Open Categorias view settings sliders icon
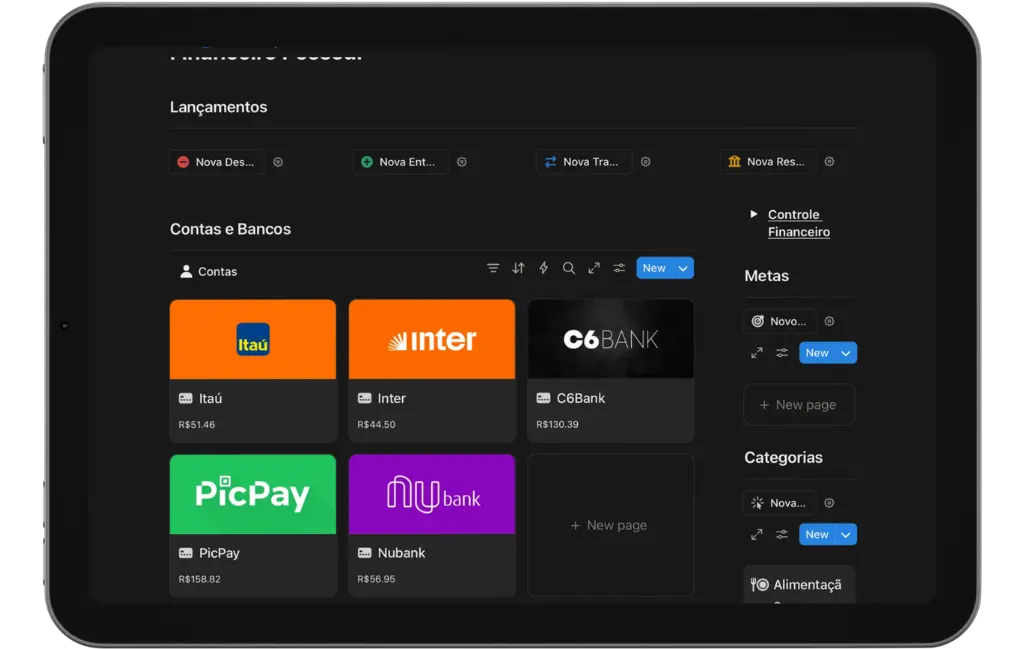 [x=782, y=535]
